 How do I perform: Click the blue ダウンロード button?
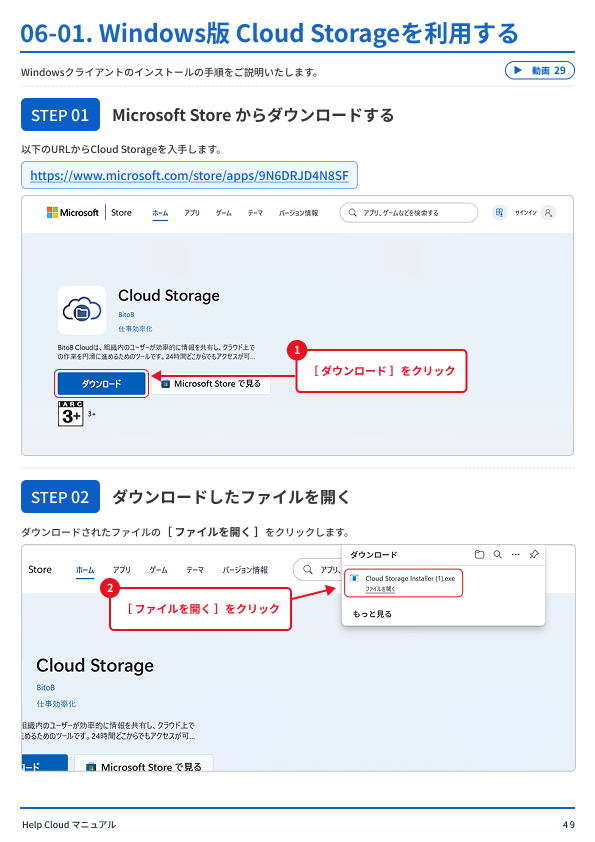click(x=101, y=384)
